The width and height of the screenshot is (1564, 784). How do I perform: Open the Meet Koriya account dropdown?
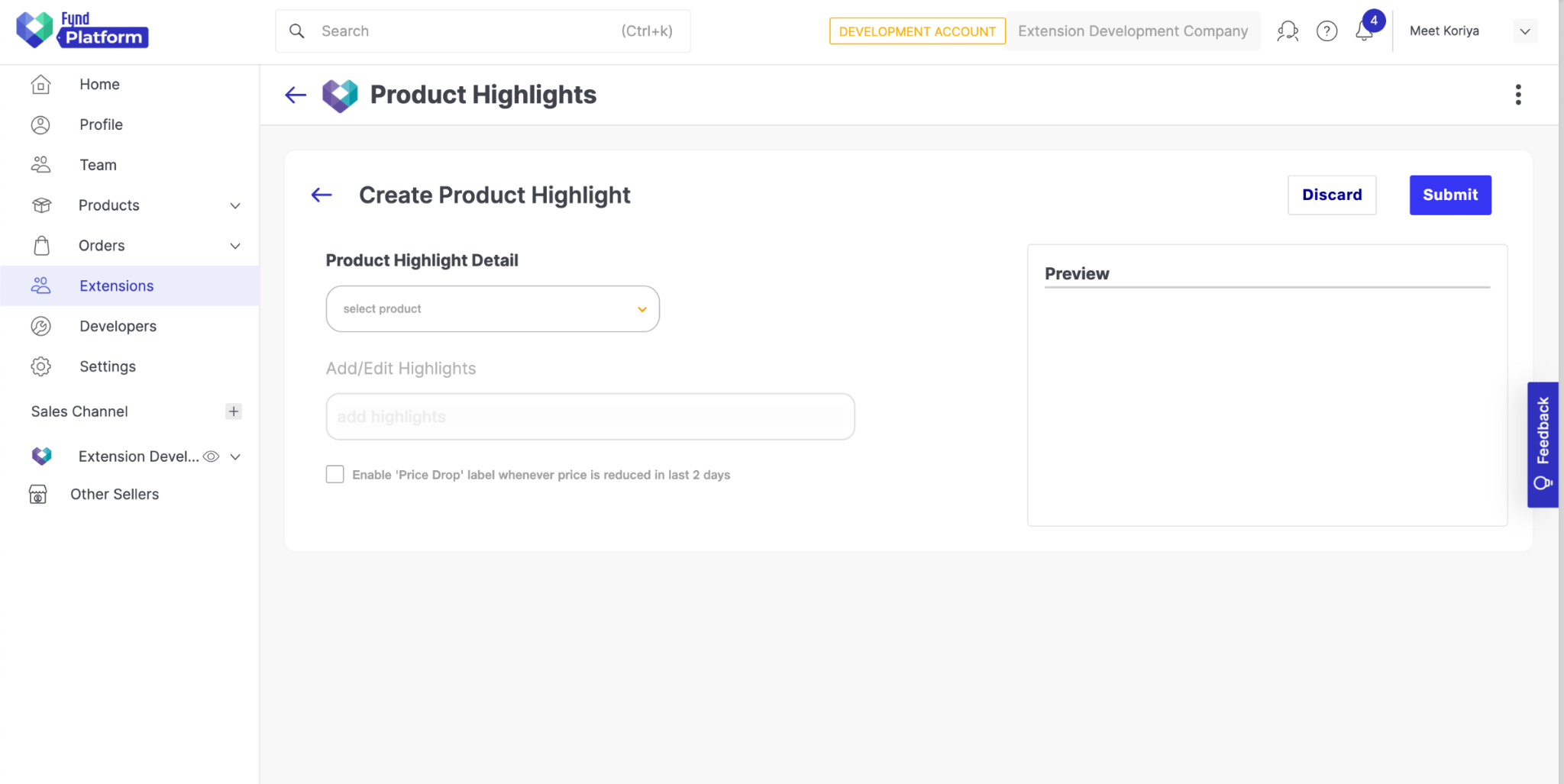tap(1525, 31)
